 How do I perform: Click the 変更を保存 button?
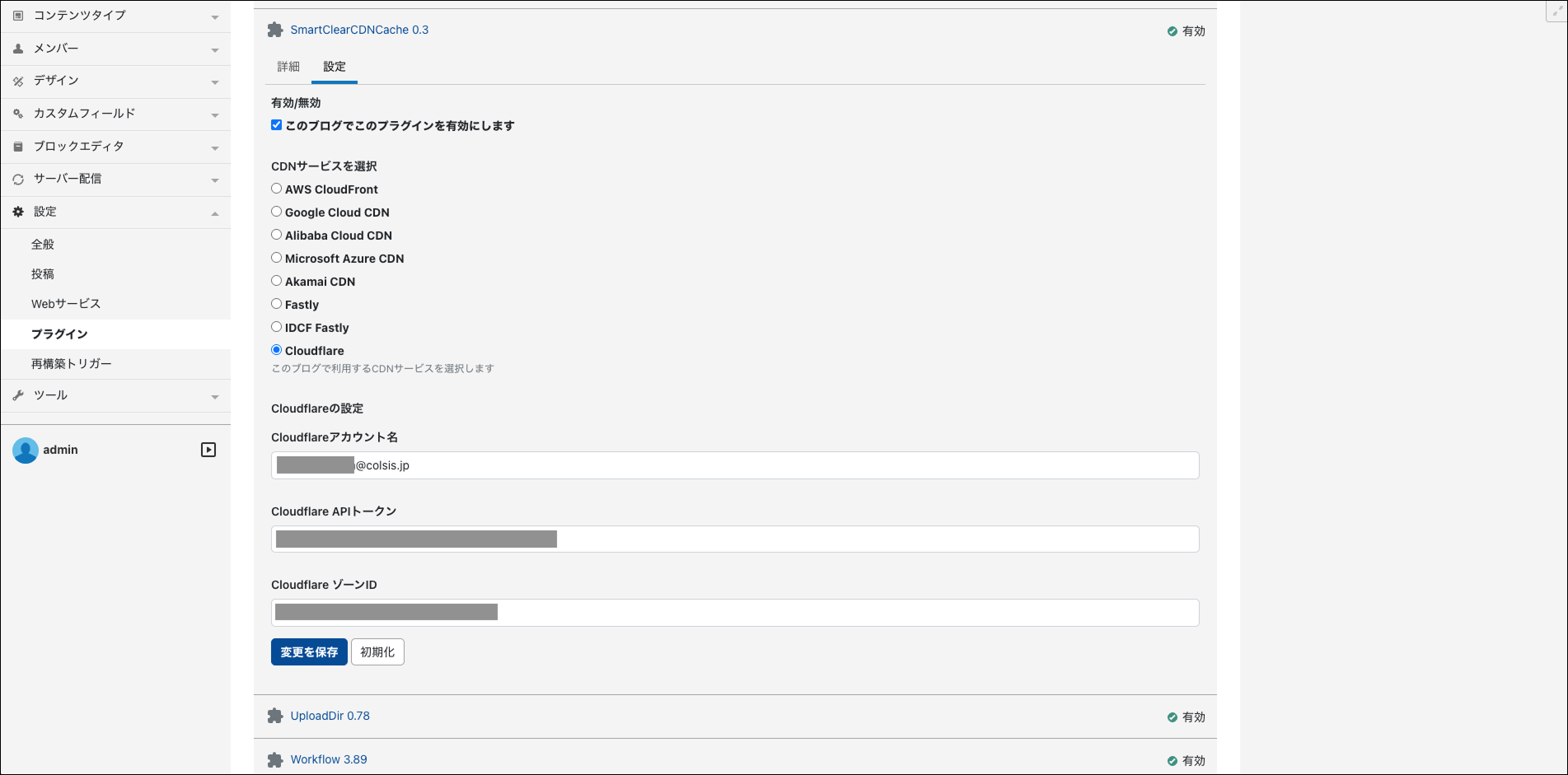click(309, 651)
